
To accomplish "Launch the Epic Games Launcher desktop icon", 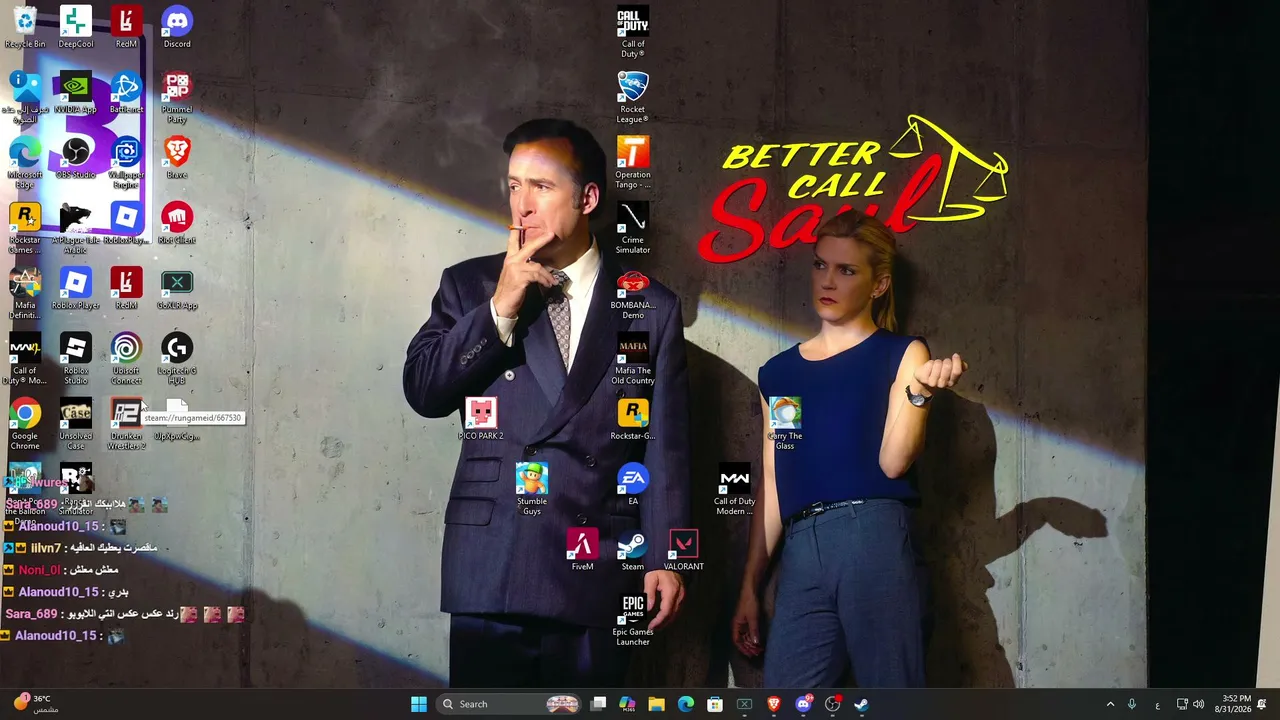I will 633,621.
